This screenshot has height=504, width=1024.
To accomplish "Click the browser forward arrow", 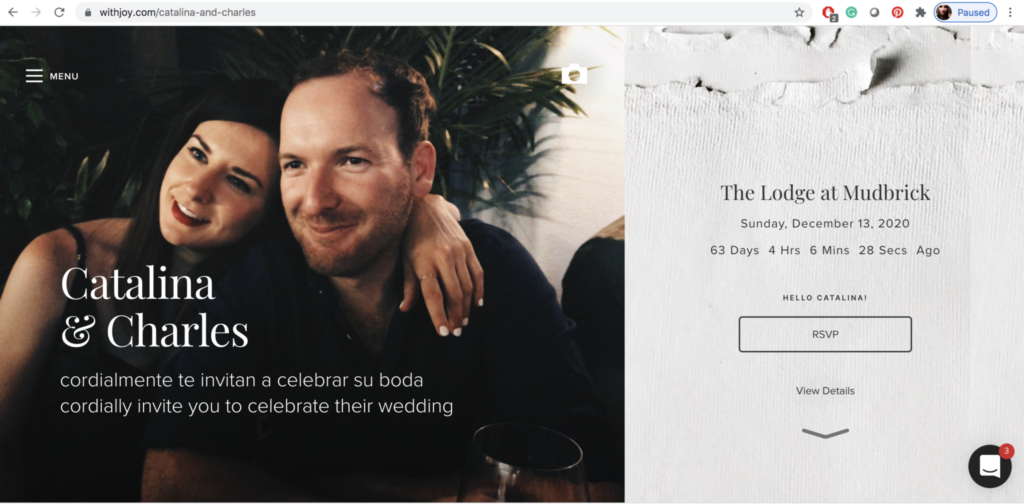I will (36, 12).
